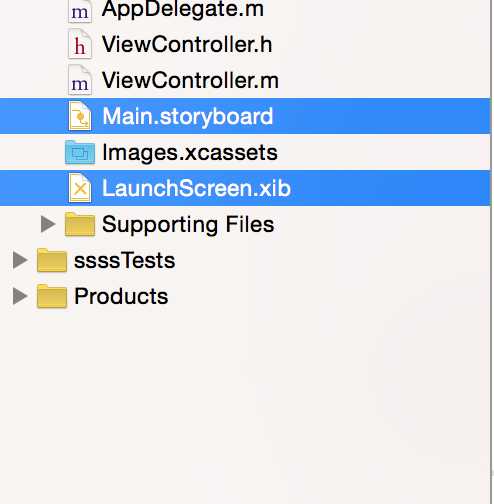The height and width of the screenshot is (504, 494).
Task: Select the Main.storyboard label
Action: 188,117
